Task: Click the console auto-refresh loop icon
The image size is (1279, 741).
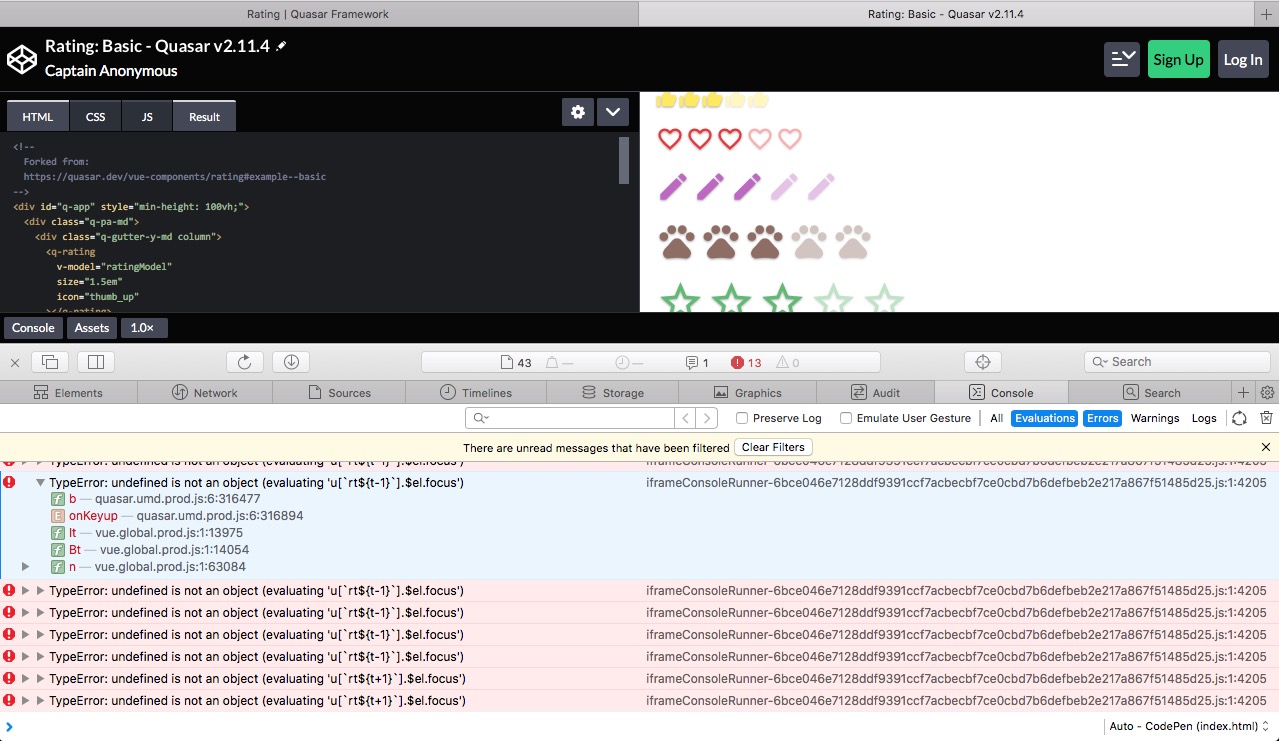Action: click(1240, 418)
